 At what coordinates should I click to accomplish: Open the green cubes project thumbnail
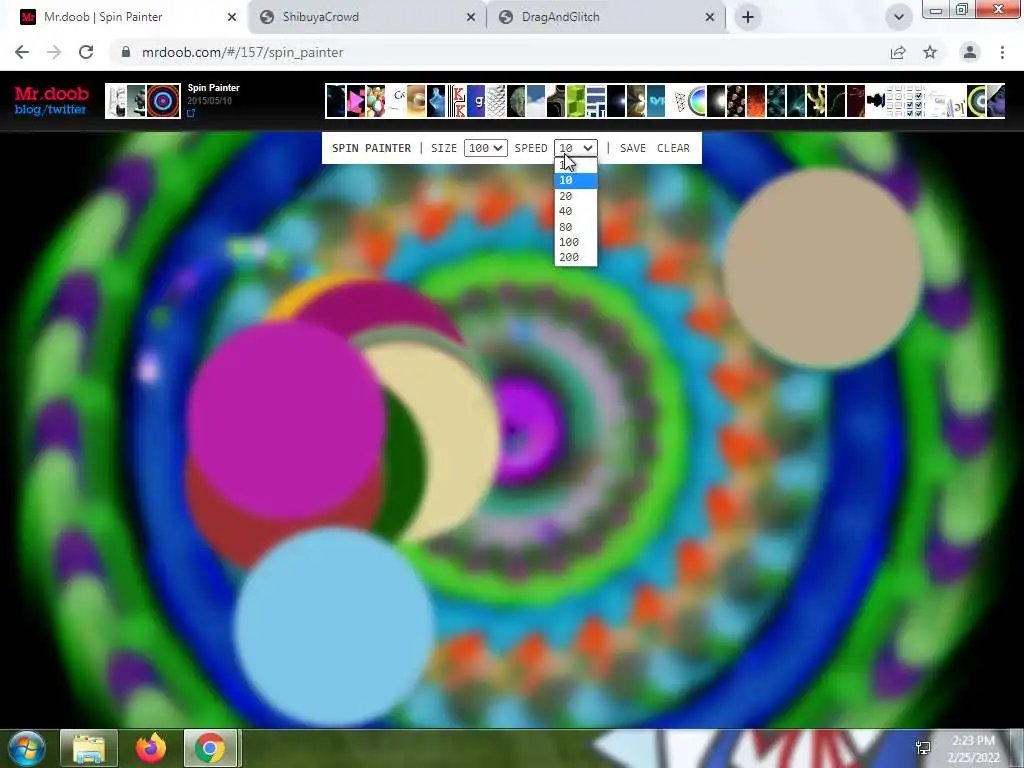575,101
